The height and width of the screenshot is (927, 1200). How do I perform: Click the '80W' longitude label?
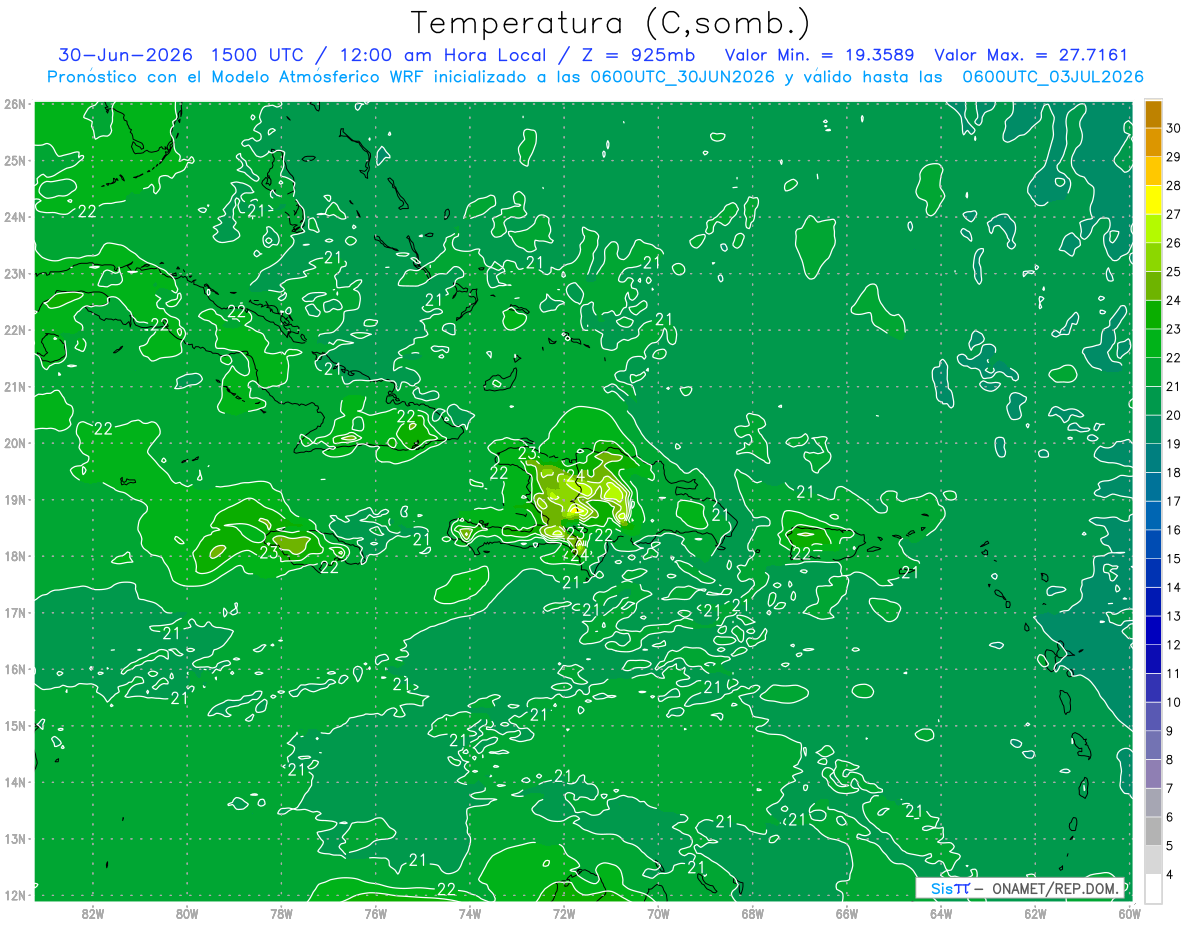click(x=186, y=913)
